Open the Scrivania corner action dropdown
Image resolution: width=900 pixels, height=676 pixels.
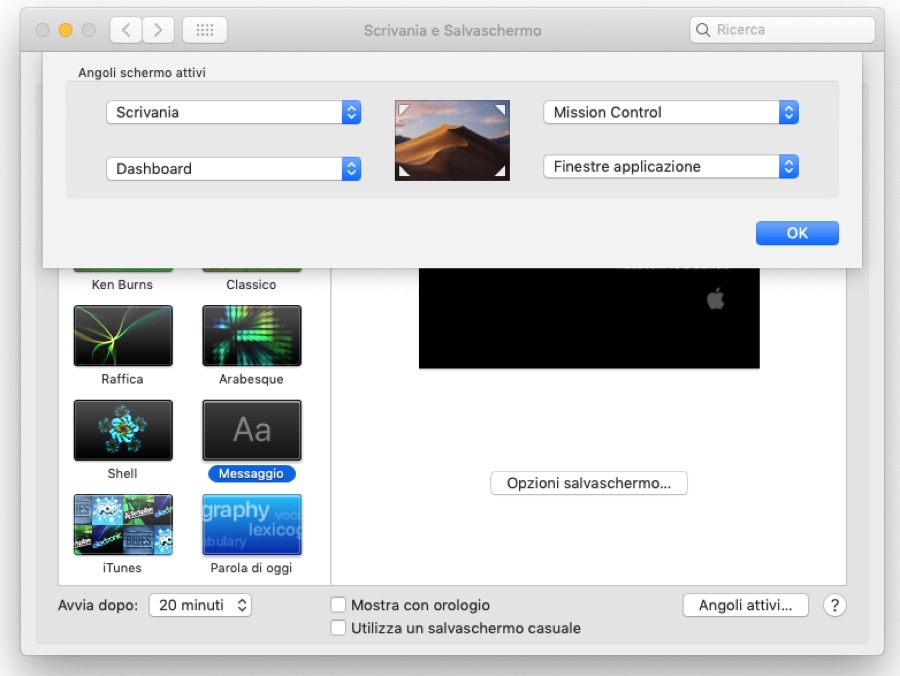point(232,112)
